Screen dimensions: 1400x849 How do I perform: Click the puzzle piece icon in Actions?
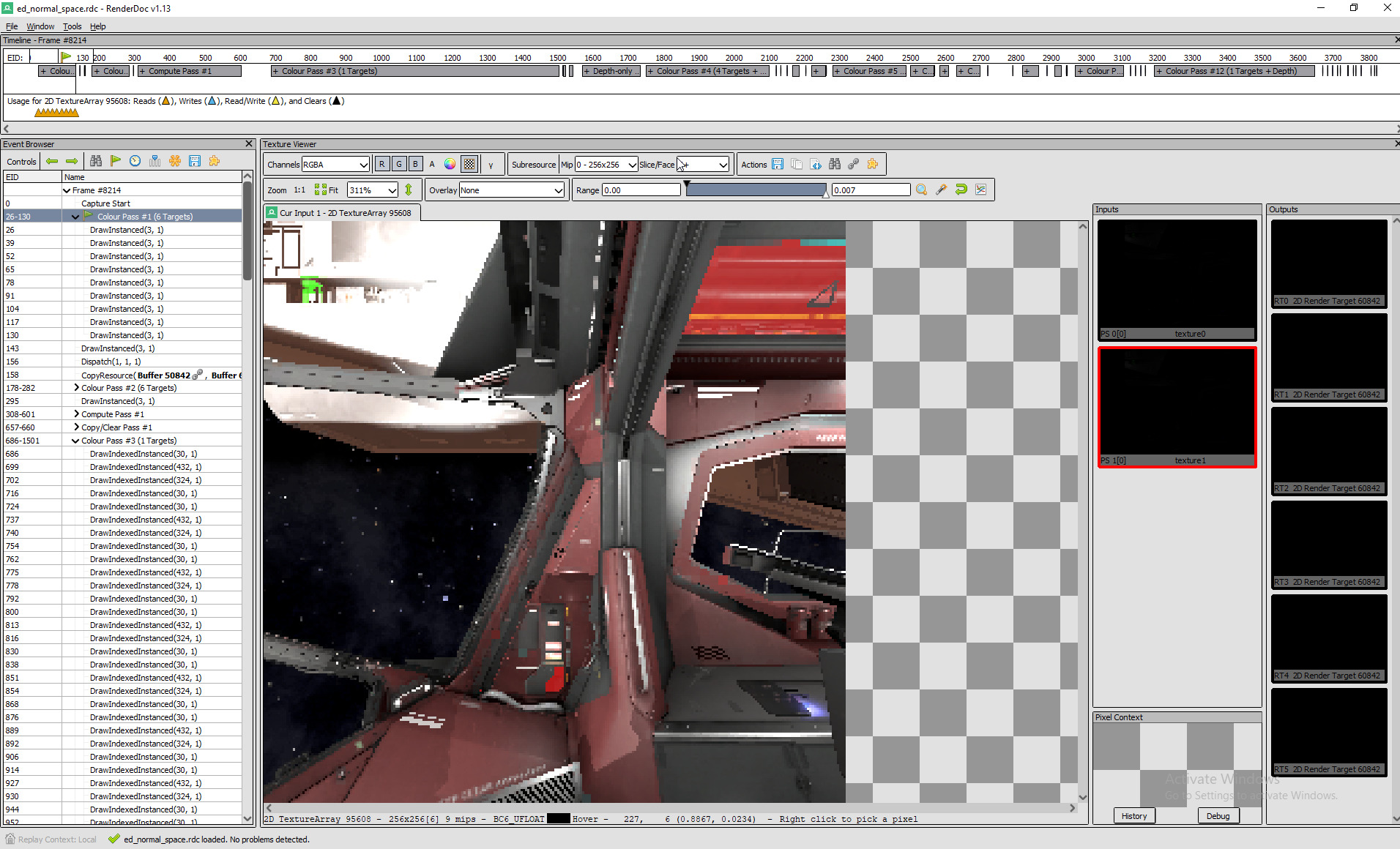(x=873, y=165)
